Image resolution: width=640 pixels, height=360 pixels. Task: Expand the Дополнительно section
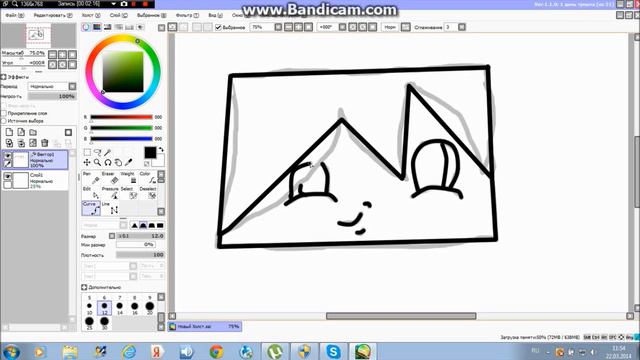(x=84, y=287)
